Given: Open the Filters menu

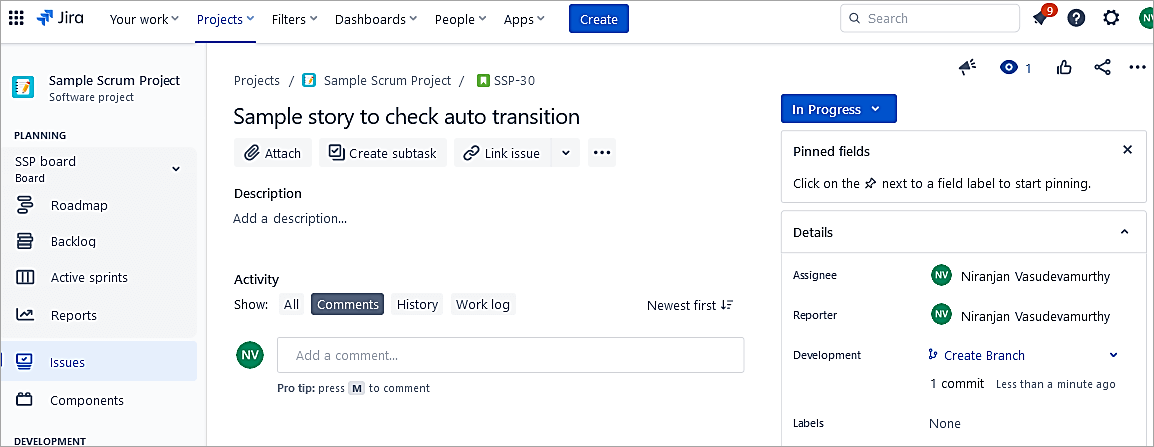Looking at the screenshot, I should click(x=295, y=19).
